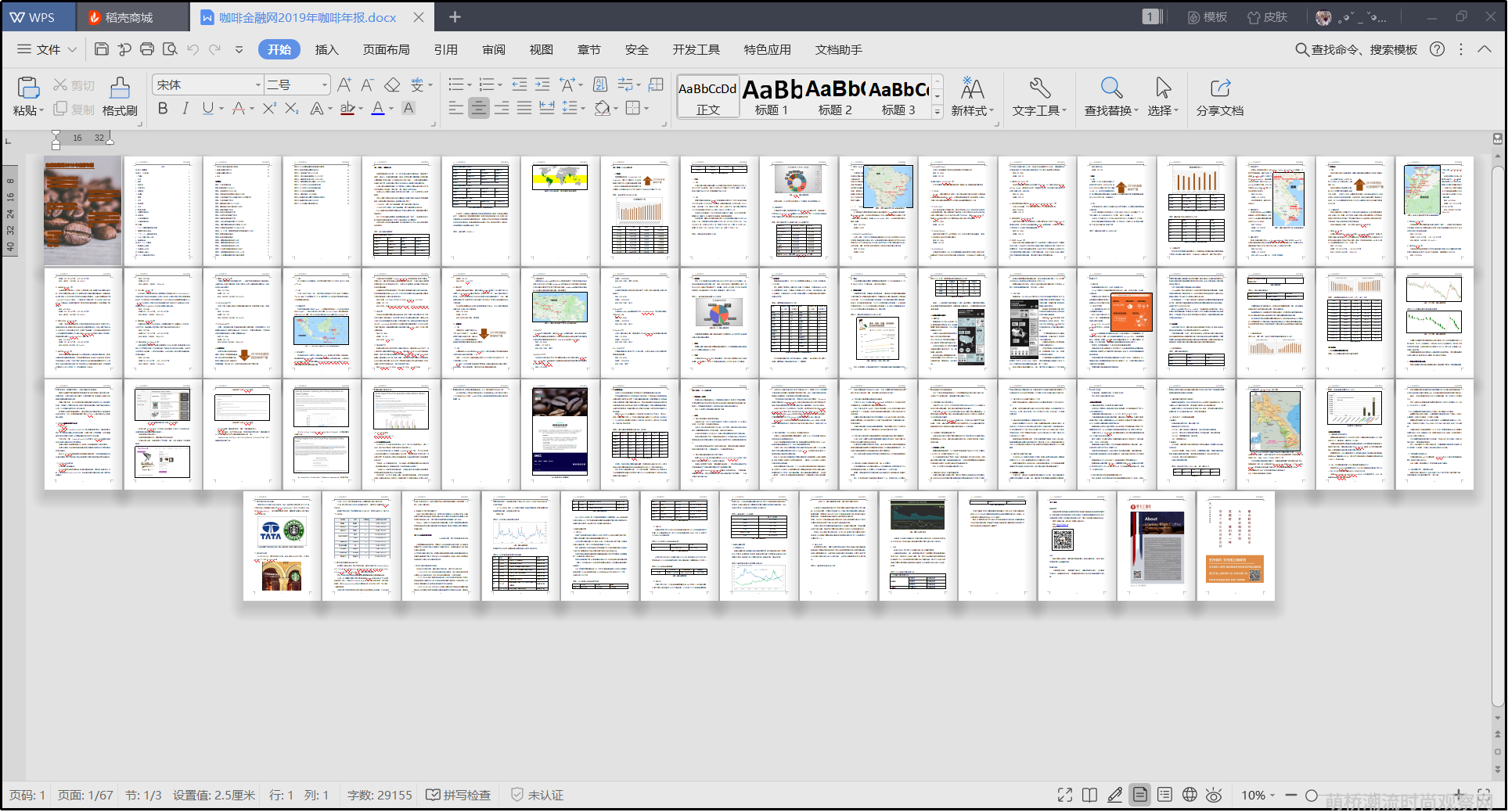Click the Clear Formatting eraser icon
1508x812 pixels.
392,84
